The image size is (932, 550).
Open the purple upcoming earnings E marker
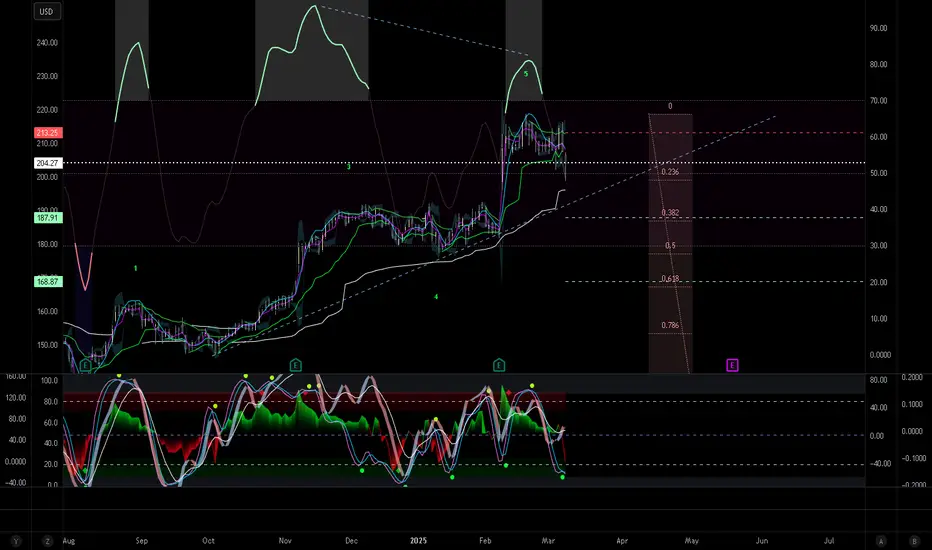[x=732, y=365]
